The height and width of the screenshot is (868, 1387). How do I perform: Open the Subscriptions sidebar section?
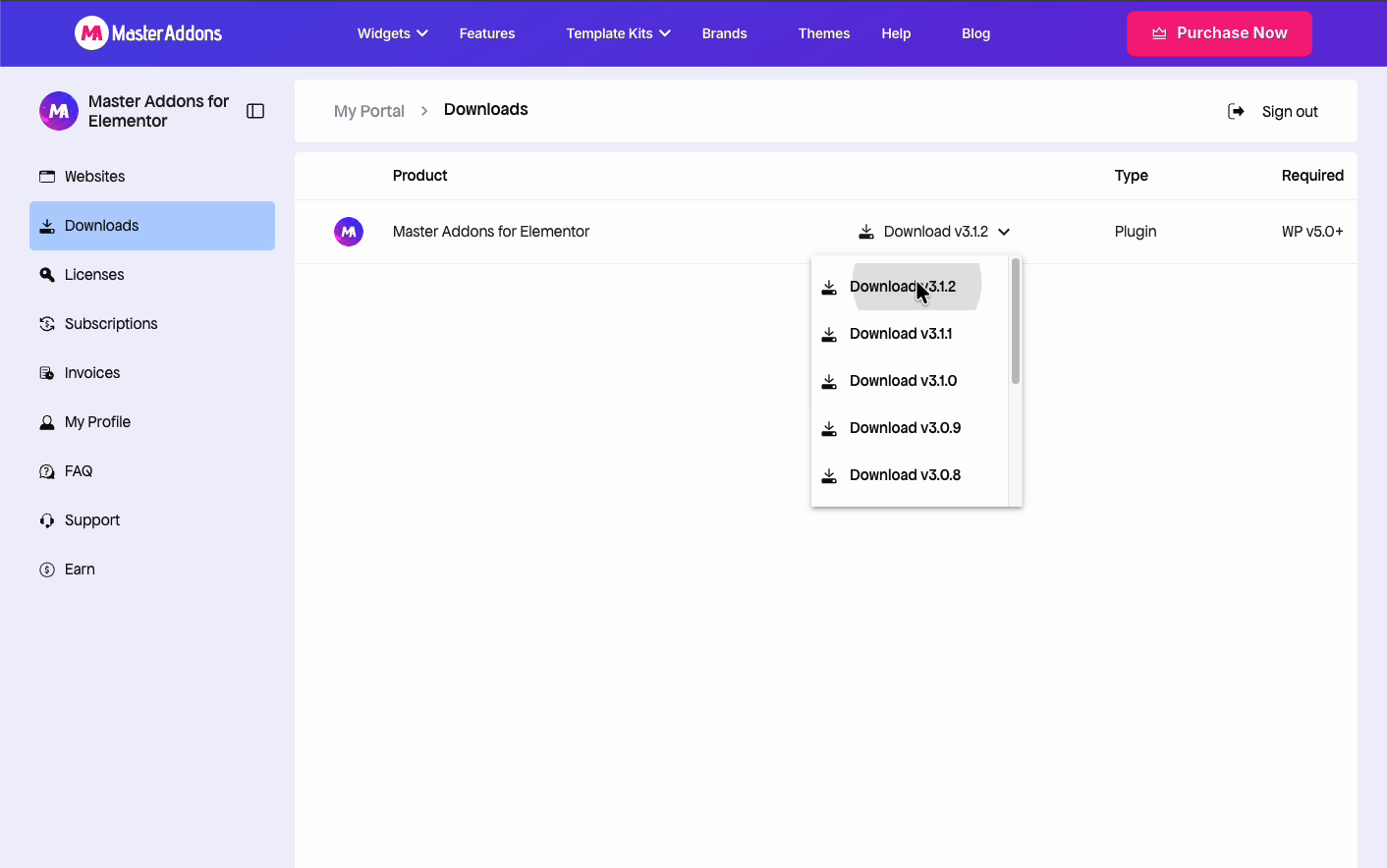tap(152, 324)
